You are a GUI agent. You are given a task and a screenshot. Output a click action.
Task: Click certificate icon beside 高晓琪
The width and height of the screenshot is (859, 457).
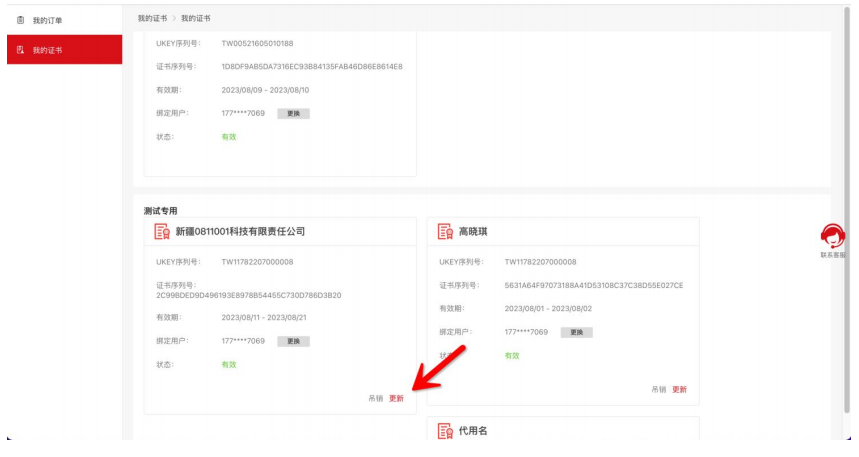coord(445,231)
